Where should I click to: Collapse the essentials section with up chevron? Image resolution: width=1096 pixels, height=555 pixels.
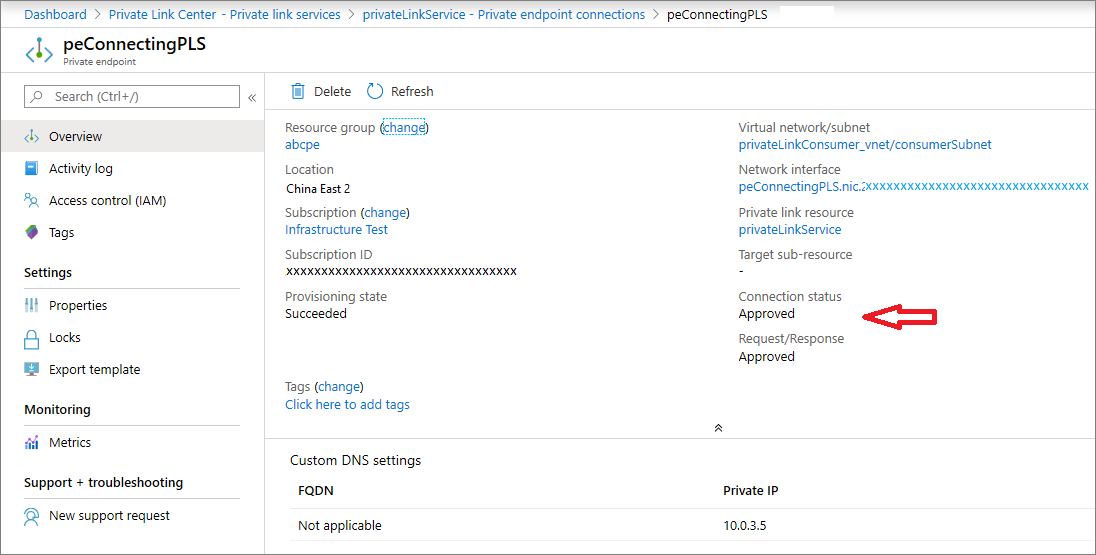(x=718, y=428)
